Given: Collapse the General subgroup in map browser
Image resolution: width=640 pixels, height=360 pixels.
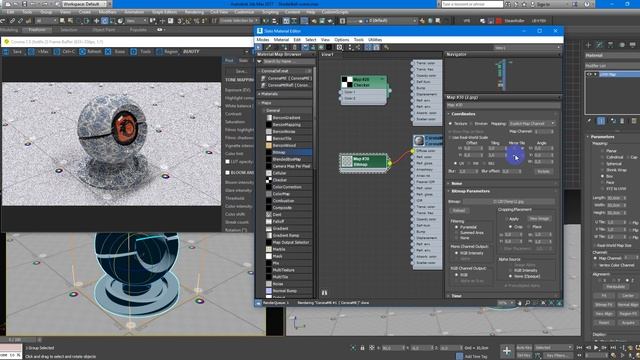Looking at the screenshot, I should click(264, 111).
